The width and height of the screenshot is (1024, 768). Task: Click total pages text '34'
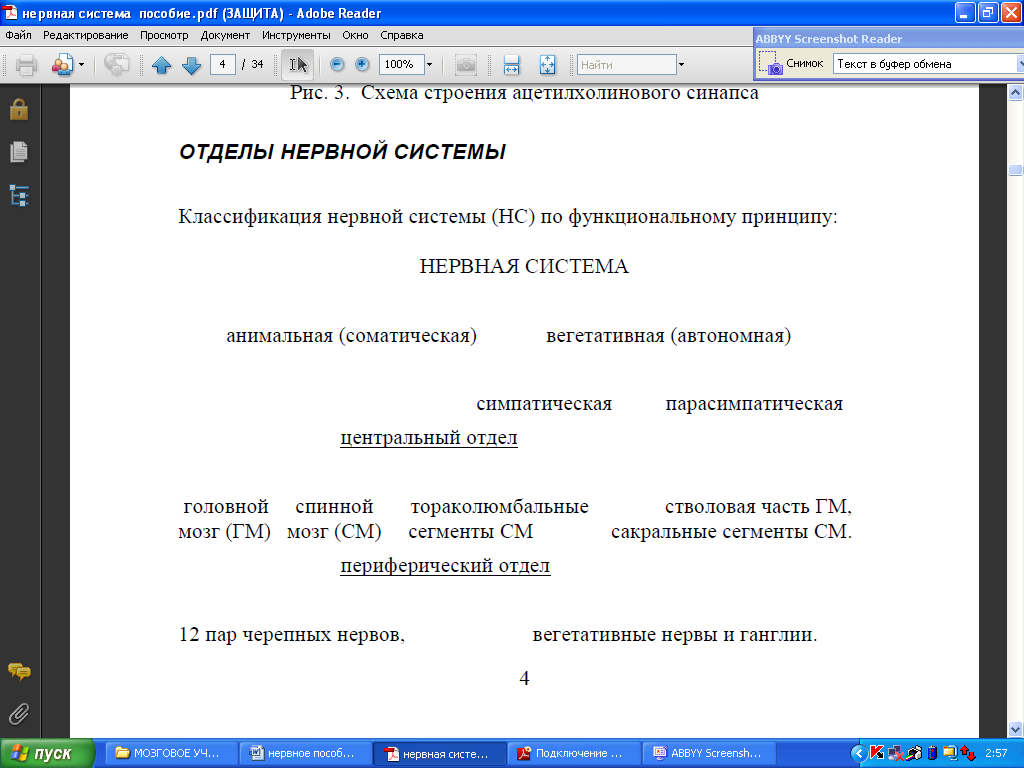(x=257, y=64)
